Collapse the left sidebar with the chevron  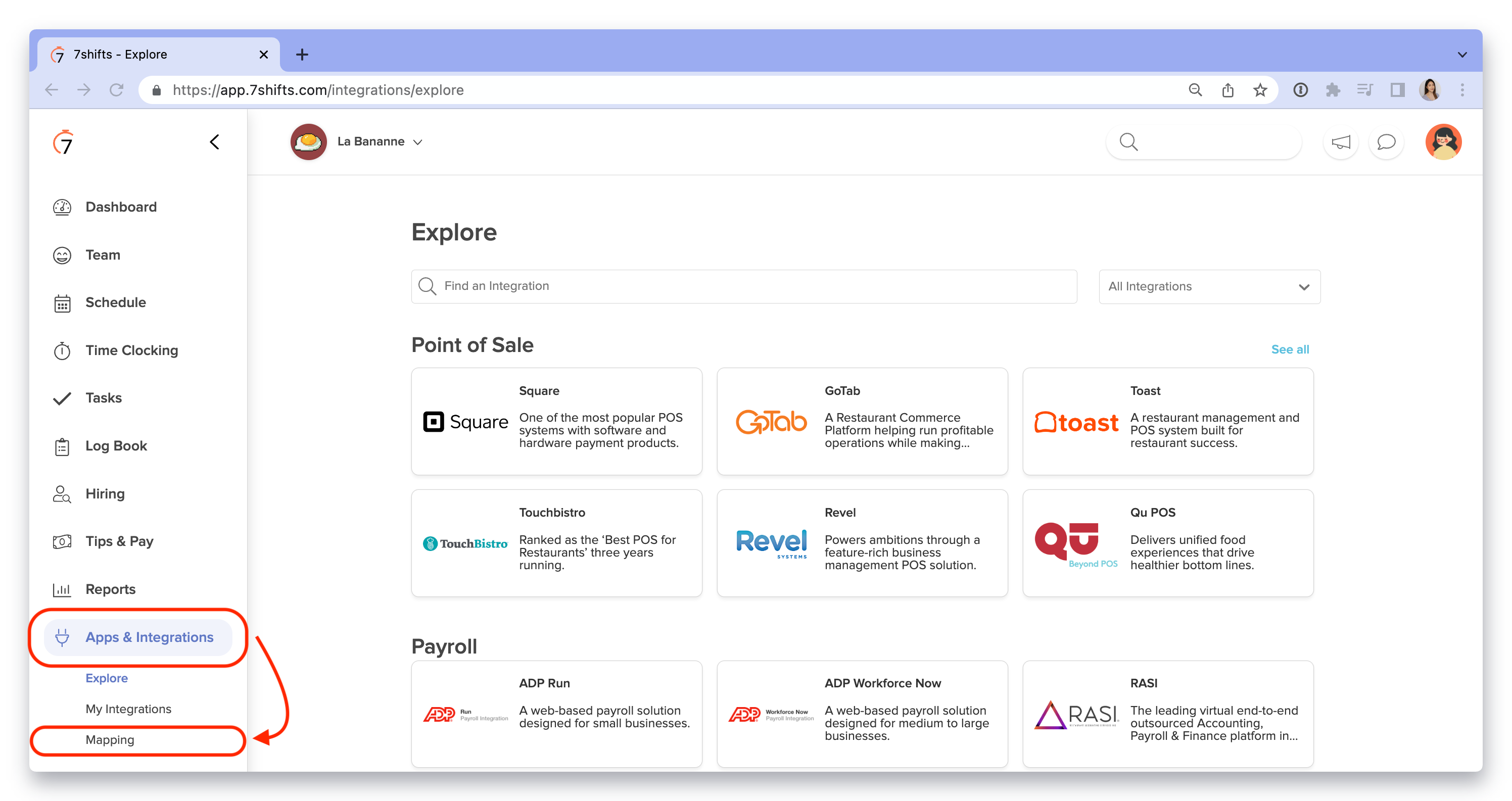(x=214, y=141)
